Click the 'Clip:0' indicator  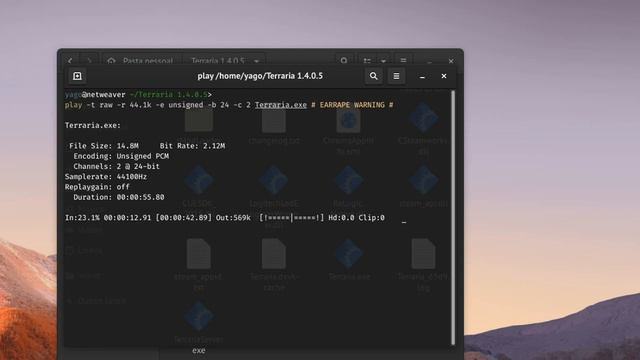pos(371,218)
